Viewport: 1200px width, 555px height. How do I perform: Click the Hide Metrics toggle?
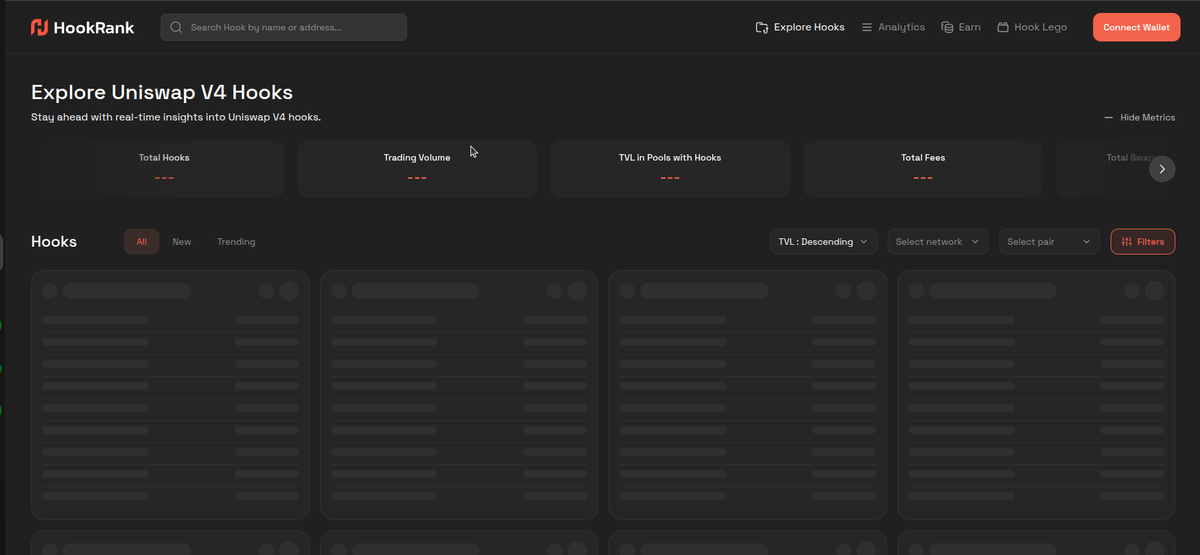[x=1139, y=118]
